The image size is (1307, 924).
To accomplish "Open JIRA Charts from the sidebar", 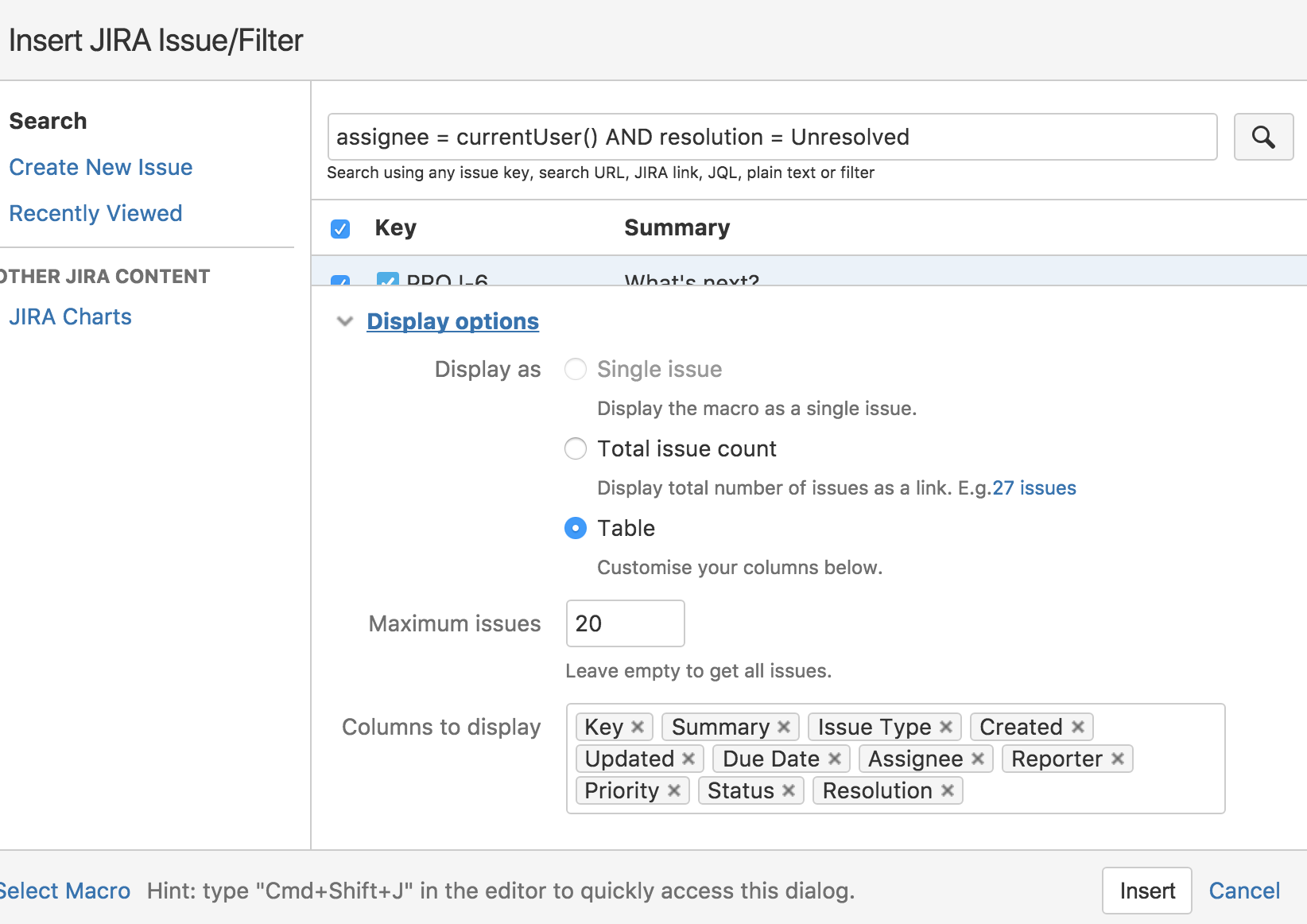I will tap(70, 316).
